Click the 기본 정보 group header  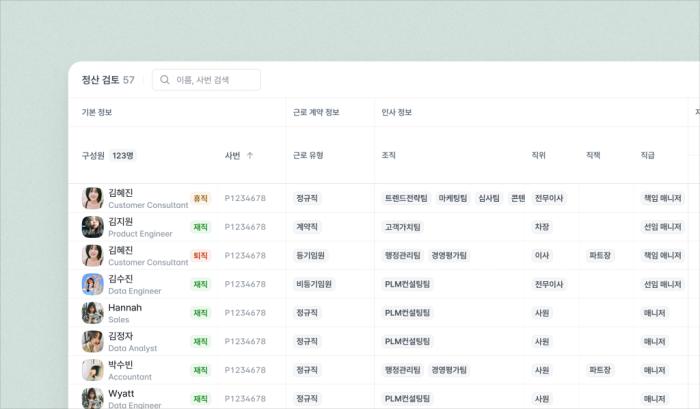(x=96, y=113)
